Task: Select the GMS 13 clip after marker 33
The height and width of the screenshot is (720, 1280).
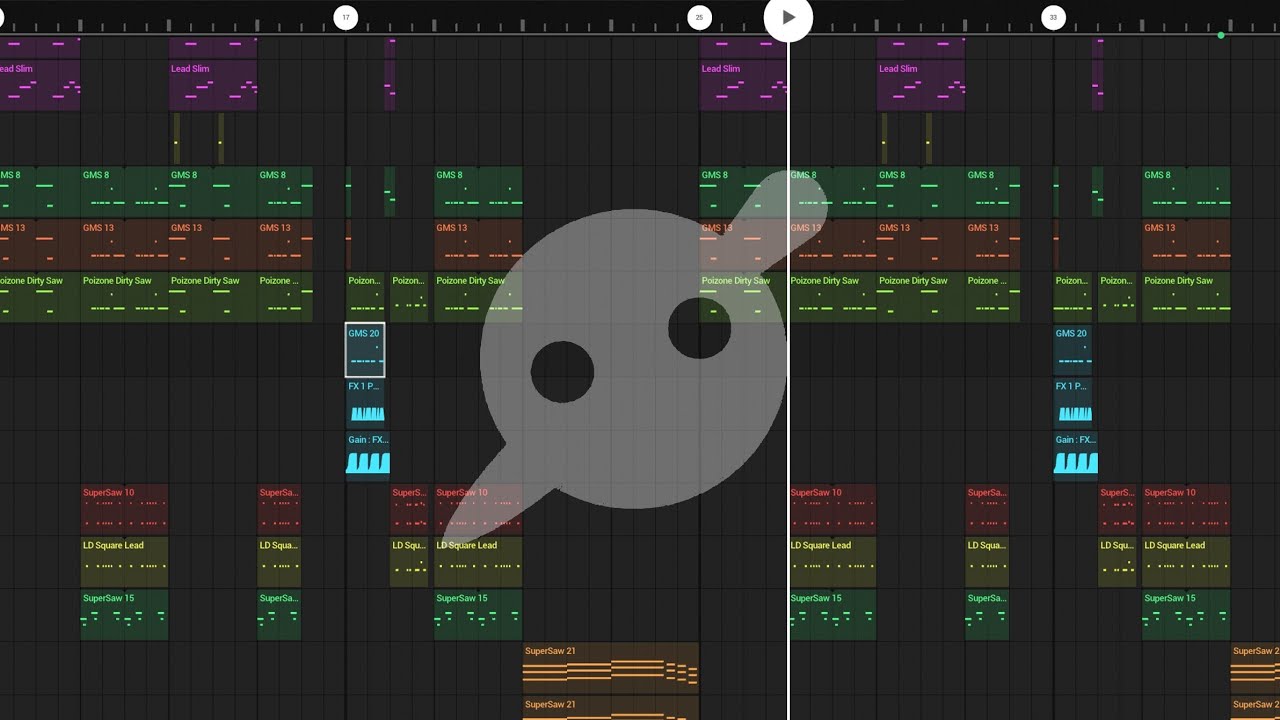Action: tap(1186, 245)
